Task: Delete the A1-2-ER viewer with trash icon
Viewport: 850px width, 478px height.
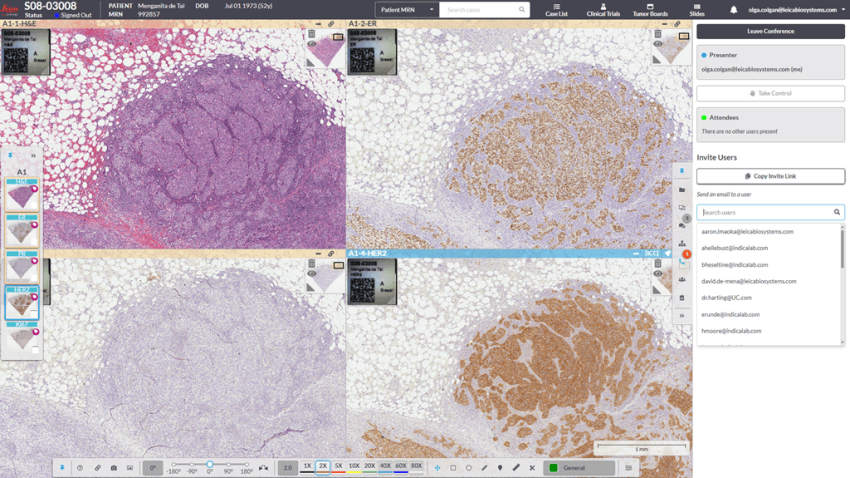Action: [x=658, y=34]
